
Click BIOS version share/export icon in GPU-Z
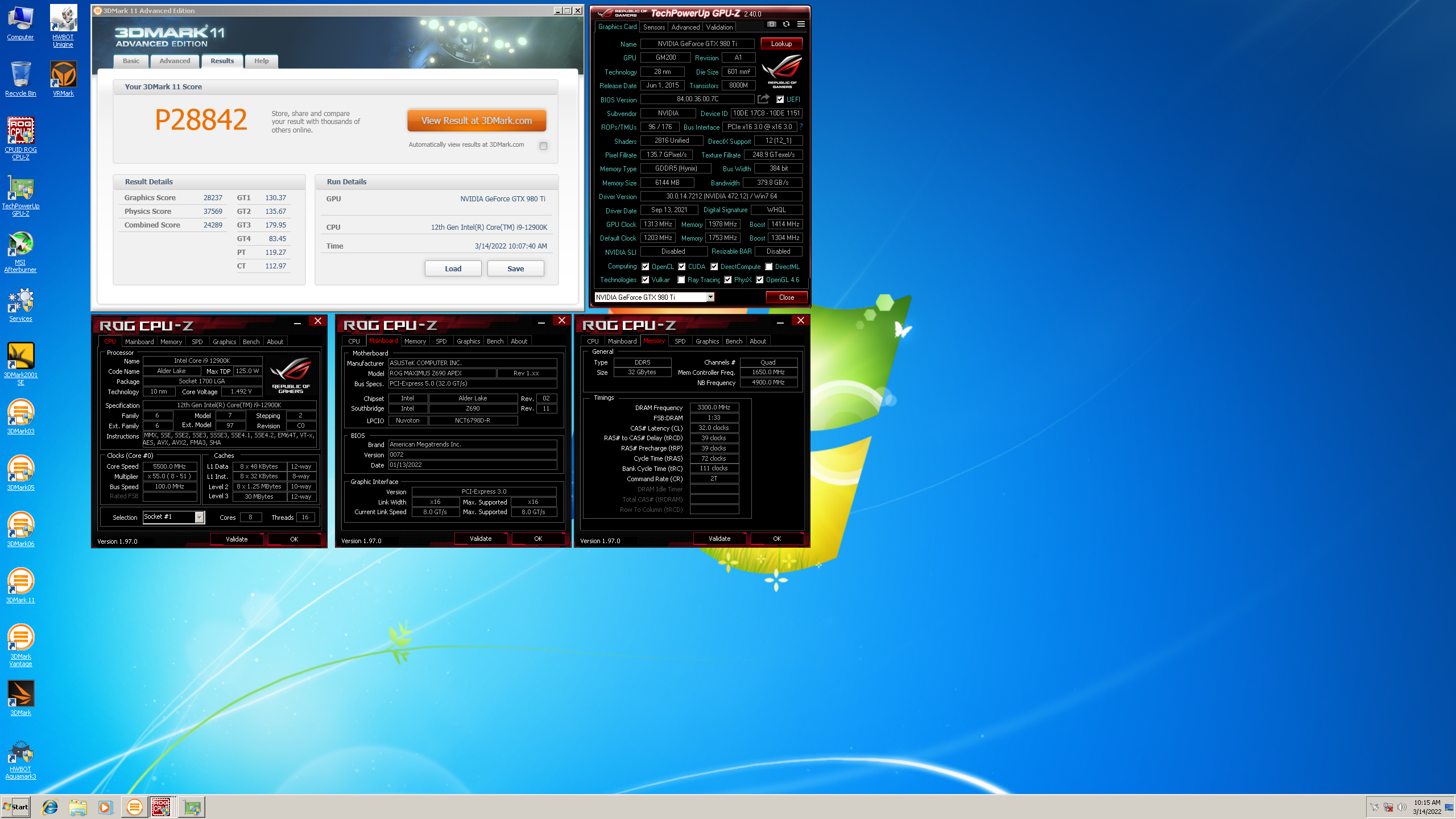pyautogui.click(x=764, y=99)
